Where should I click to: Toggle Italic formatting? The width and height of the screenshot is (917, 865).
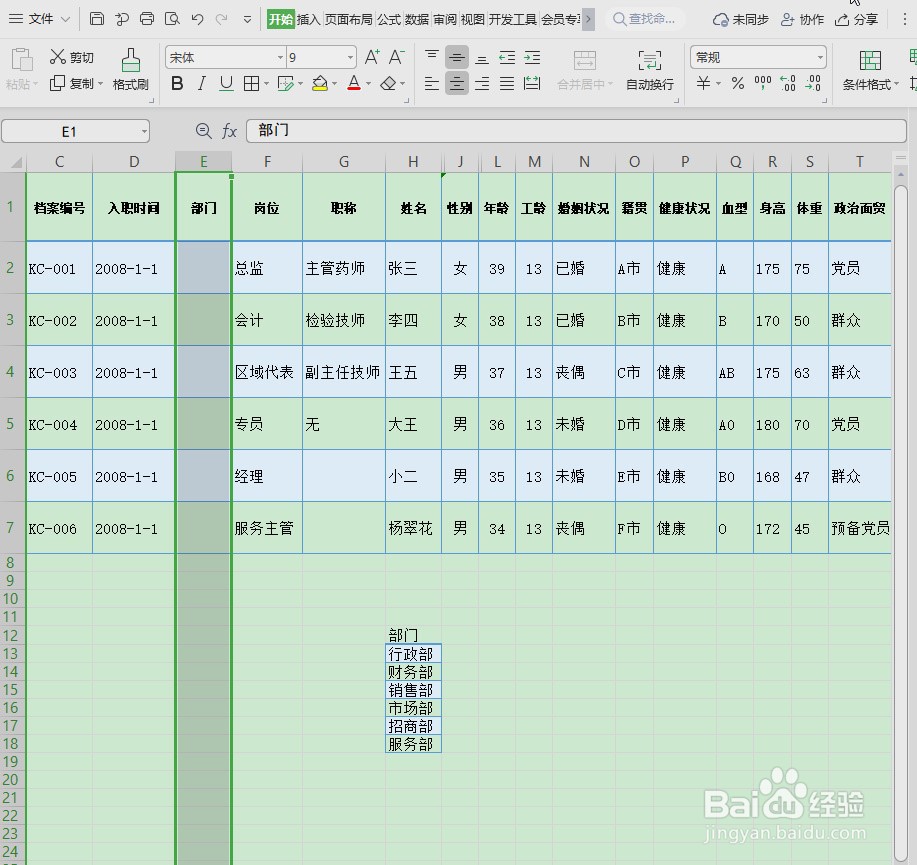click(x=202, y=84)
